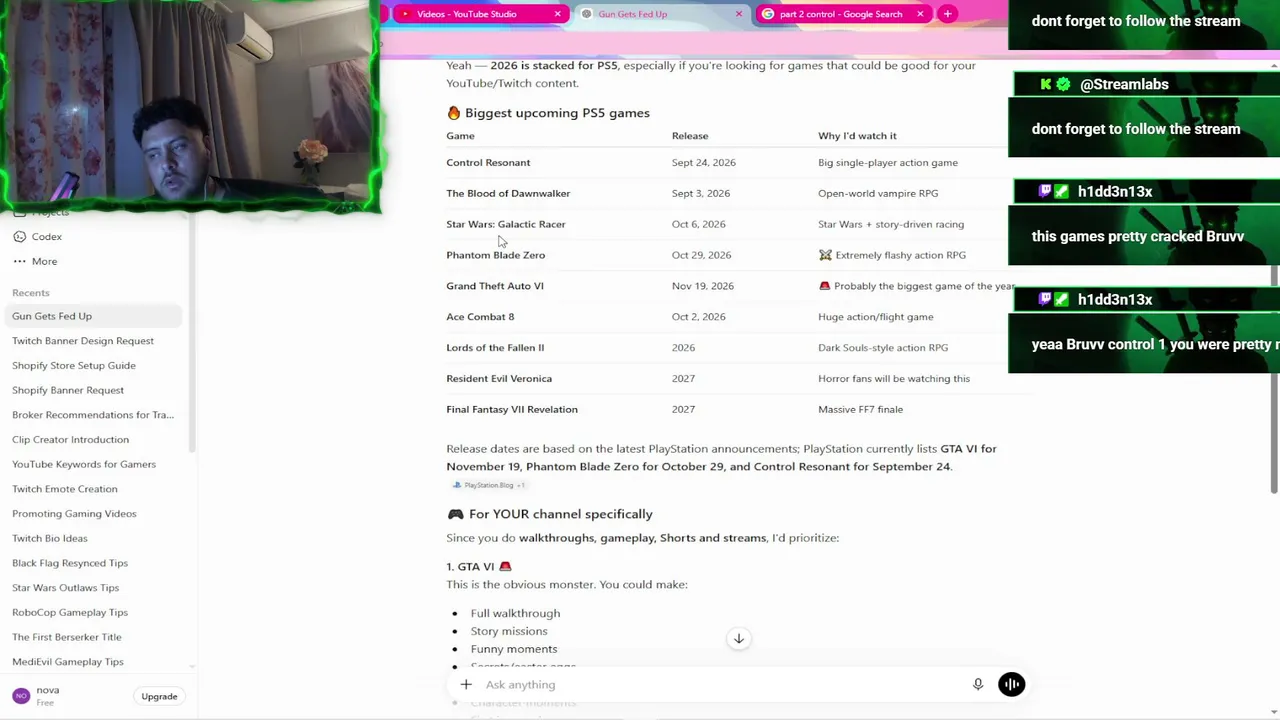Screen dimensions: 1280x720
Task: Switch to the Gun Gets Fed Up browser tab
Action: (x=661, y=14)
